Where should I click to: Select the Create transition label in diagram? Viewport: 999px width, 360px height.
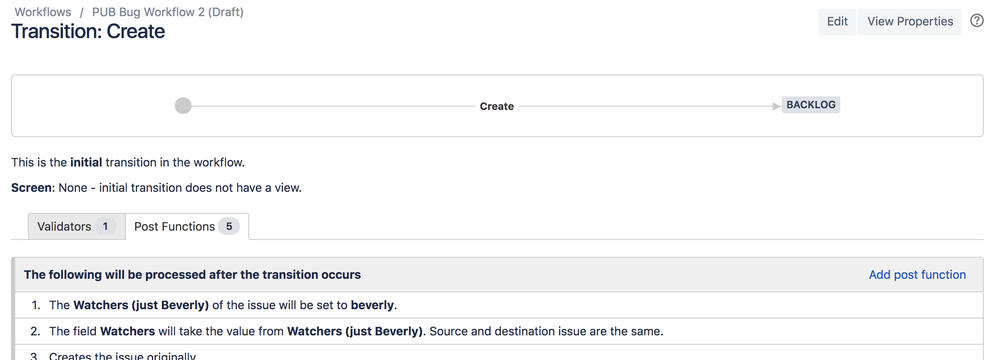[497, 106]
